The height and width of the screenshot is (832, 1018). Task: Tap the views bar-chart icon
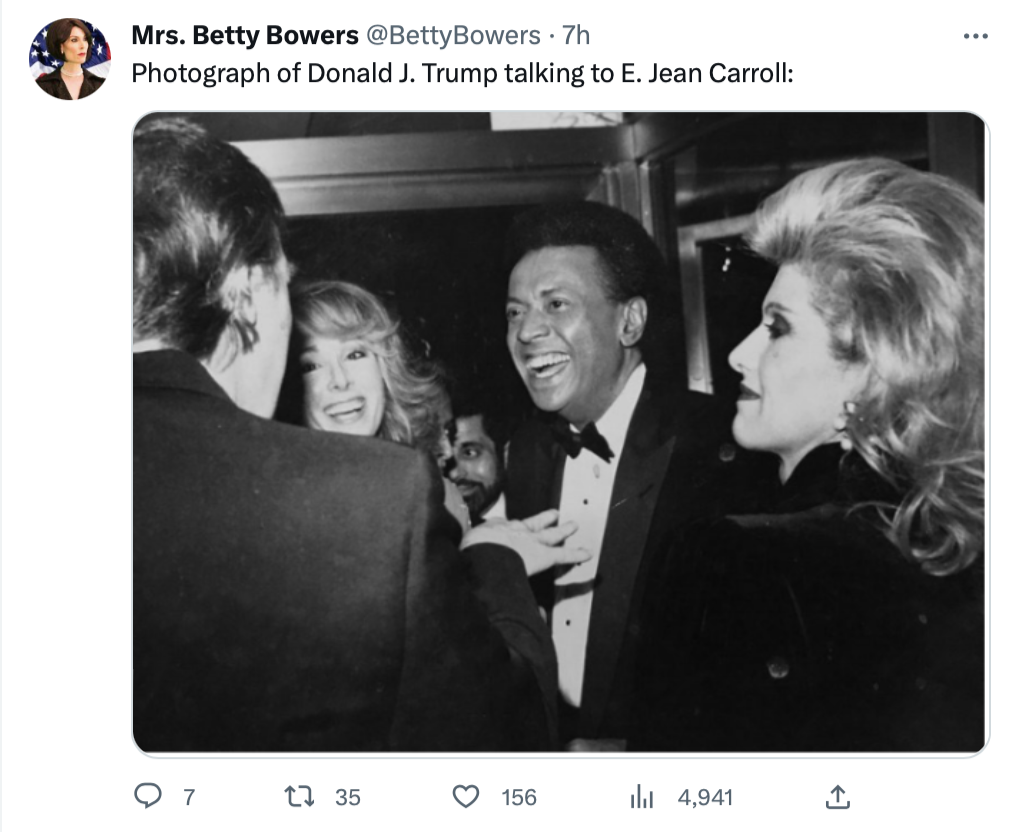pos(640,797)
